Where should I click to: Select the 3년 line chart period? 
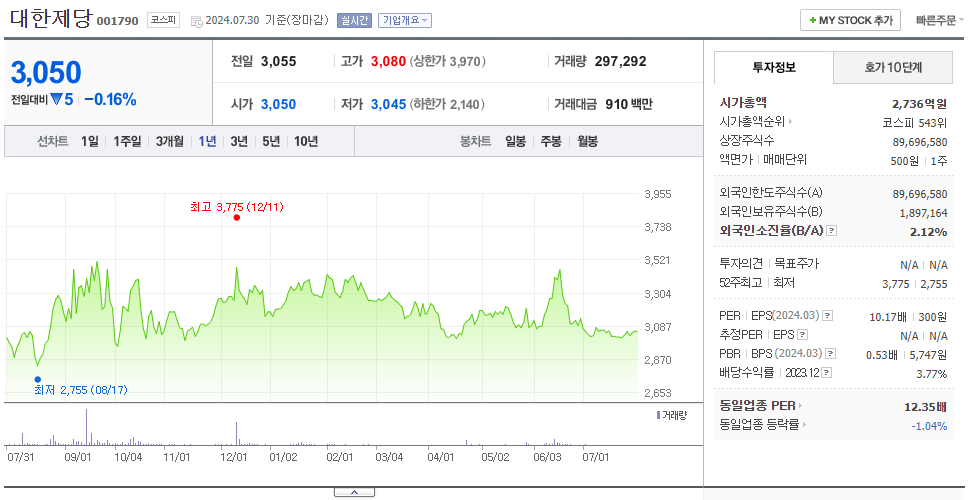[239, 141]
